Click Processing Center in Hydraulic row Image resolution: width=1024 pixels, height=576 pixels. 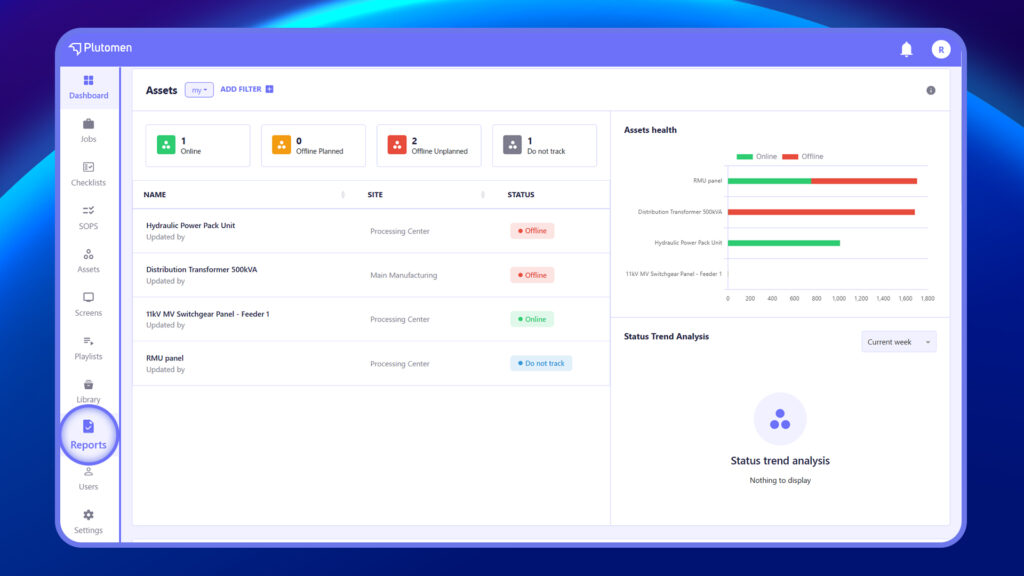pos(400,231)
